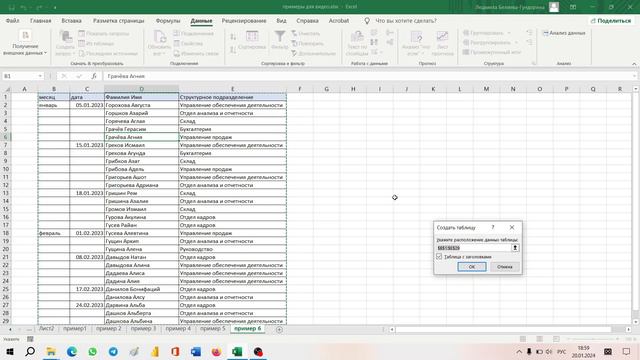Switch to sheet tab Лист2

click(46, 329)
